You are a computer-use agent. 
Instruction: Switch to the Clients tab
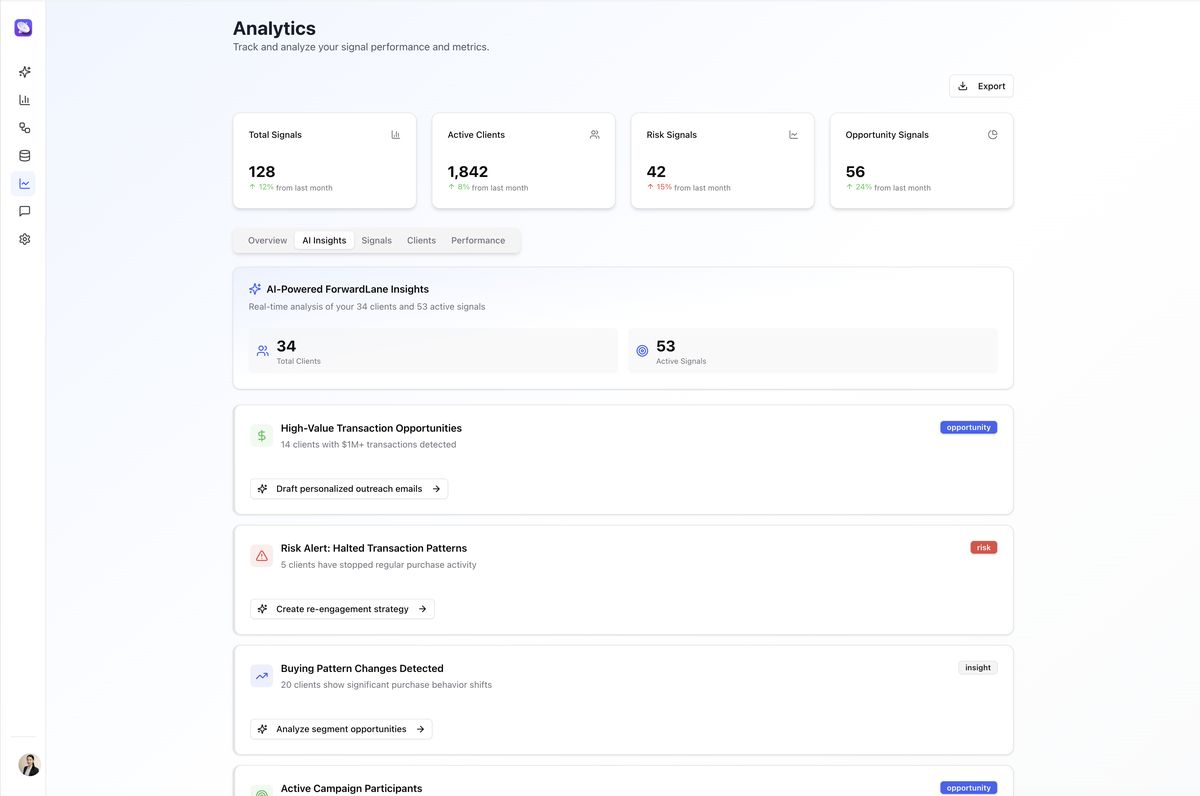click(421, 240)
